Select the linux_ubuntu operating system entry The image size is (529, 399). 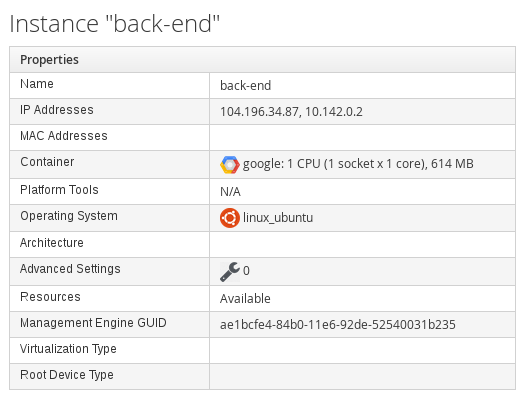[x=278, y=218]
